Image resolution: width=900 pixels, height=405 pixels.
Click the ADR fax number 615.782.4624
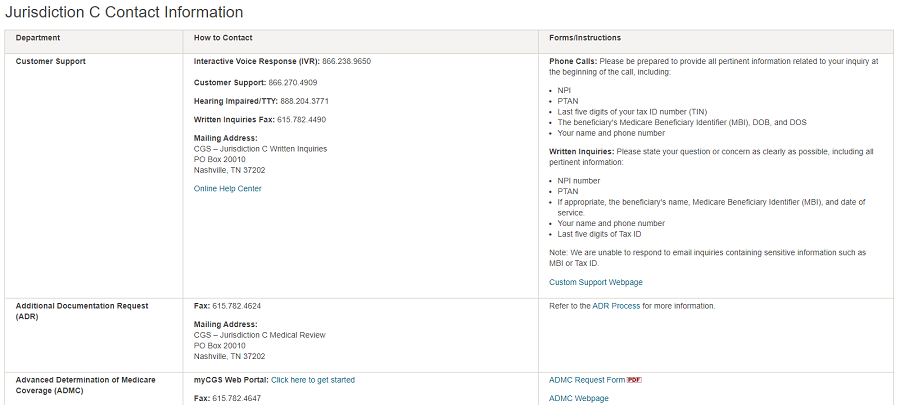tap(236, 305)
